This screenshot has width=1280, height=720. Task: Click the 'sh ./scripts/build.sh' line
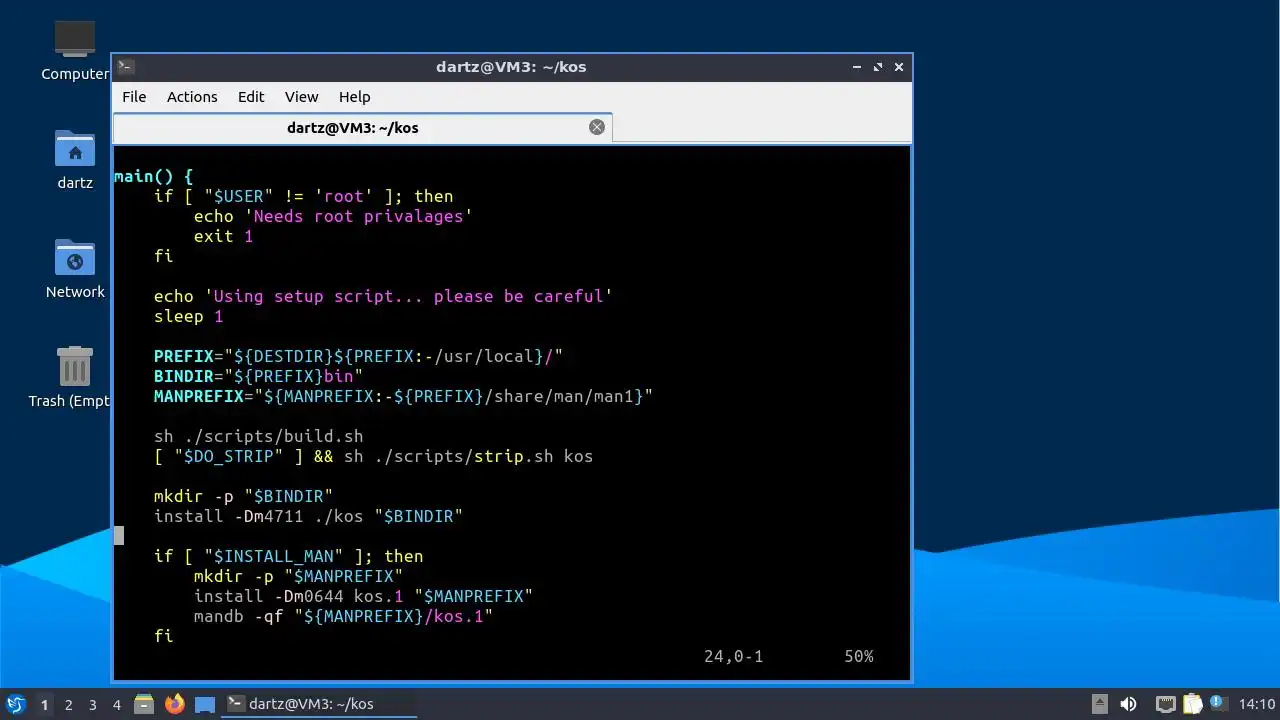click(259, 436)
